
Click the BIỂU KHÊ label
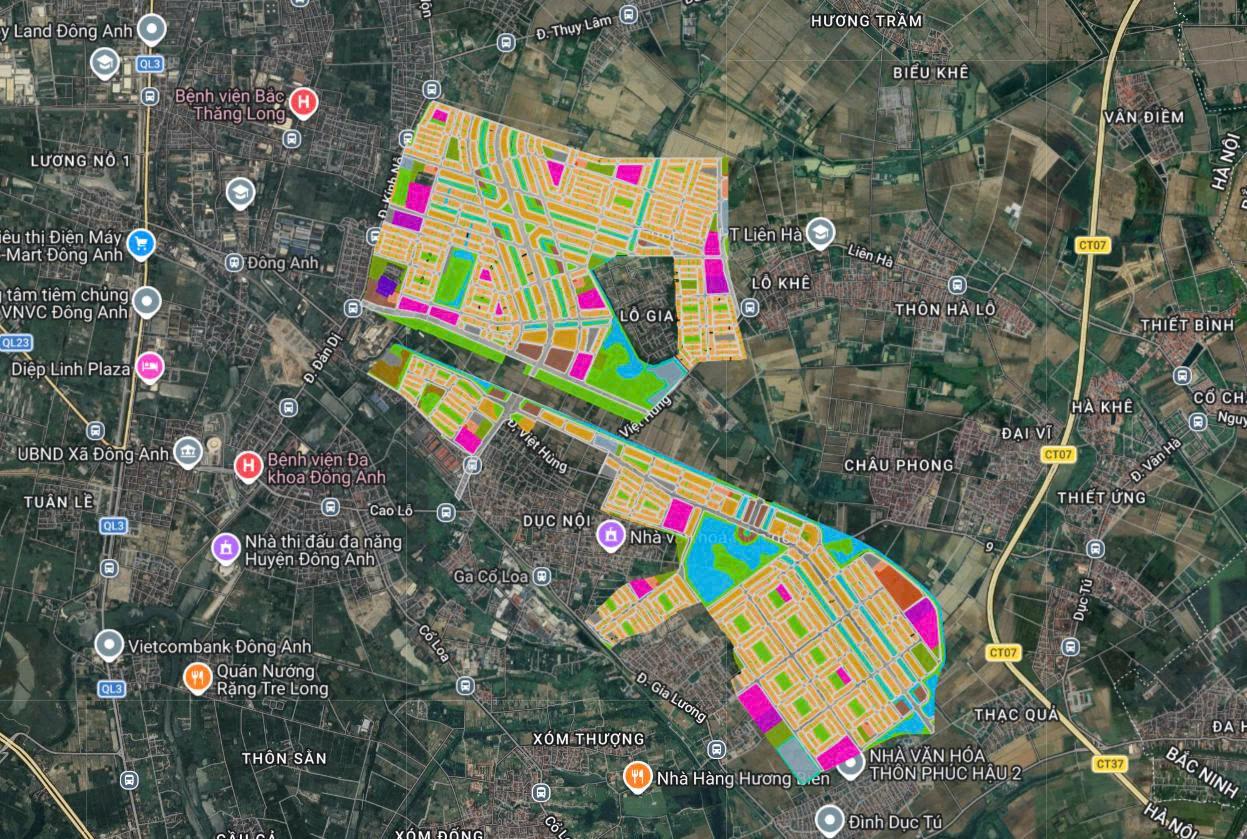931,74
